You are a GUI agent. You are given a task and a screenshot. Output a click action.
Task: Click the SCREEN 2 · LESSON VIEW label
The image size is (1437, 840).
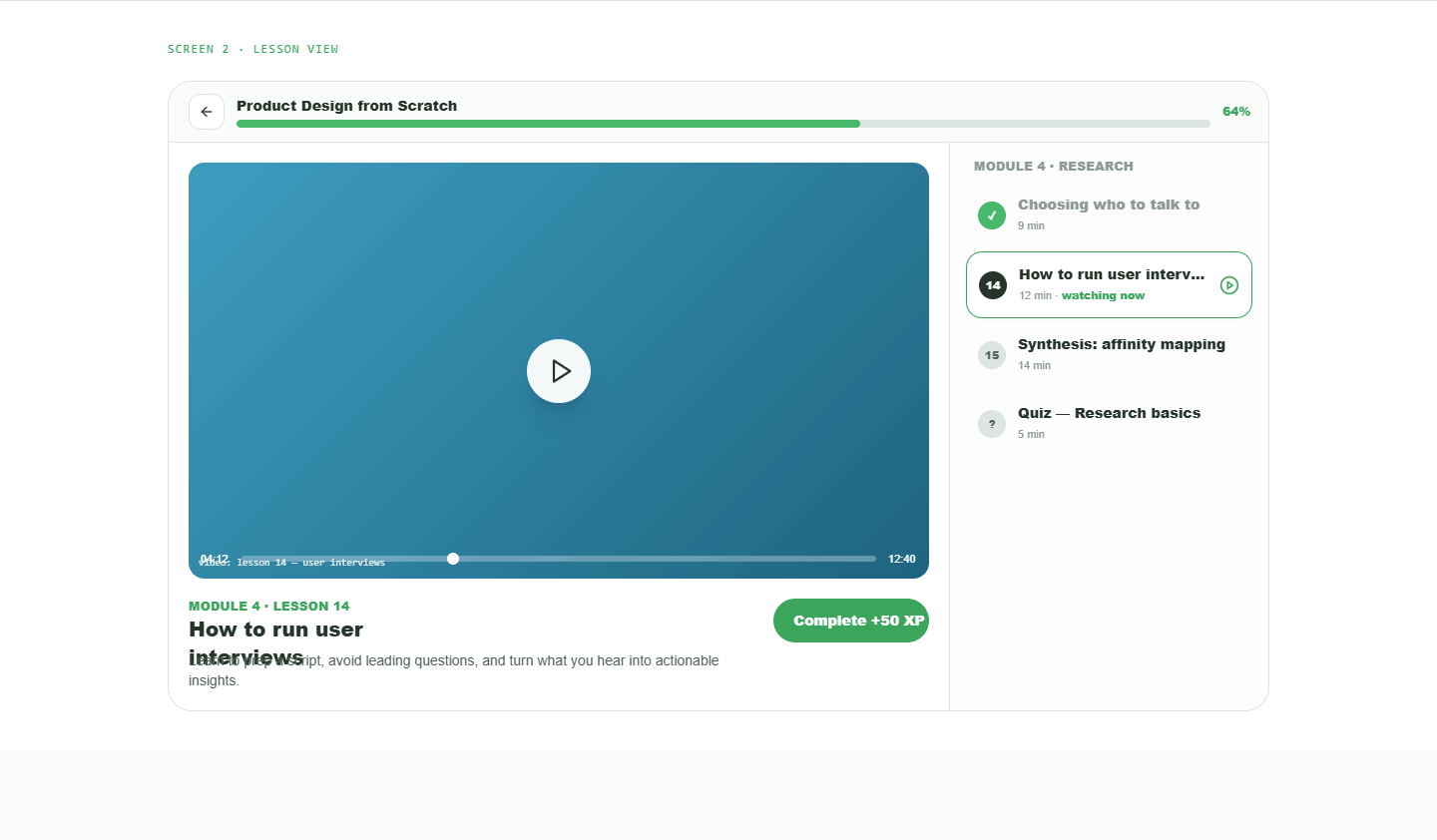[252, 49]
